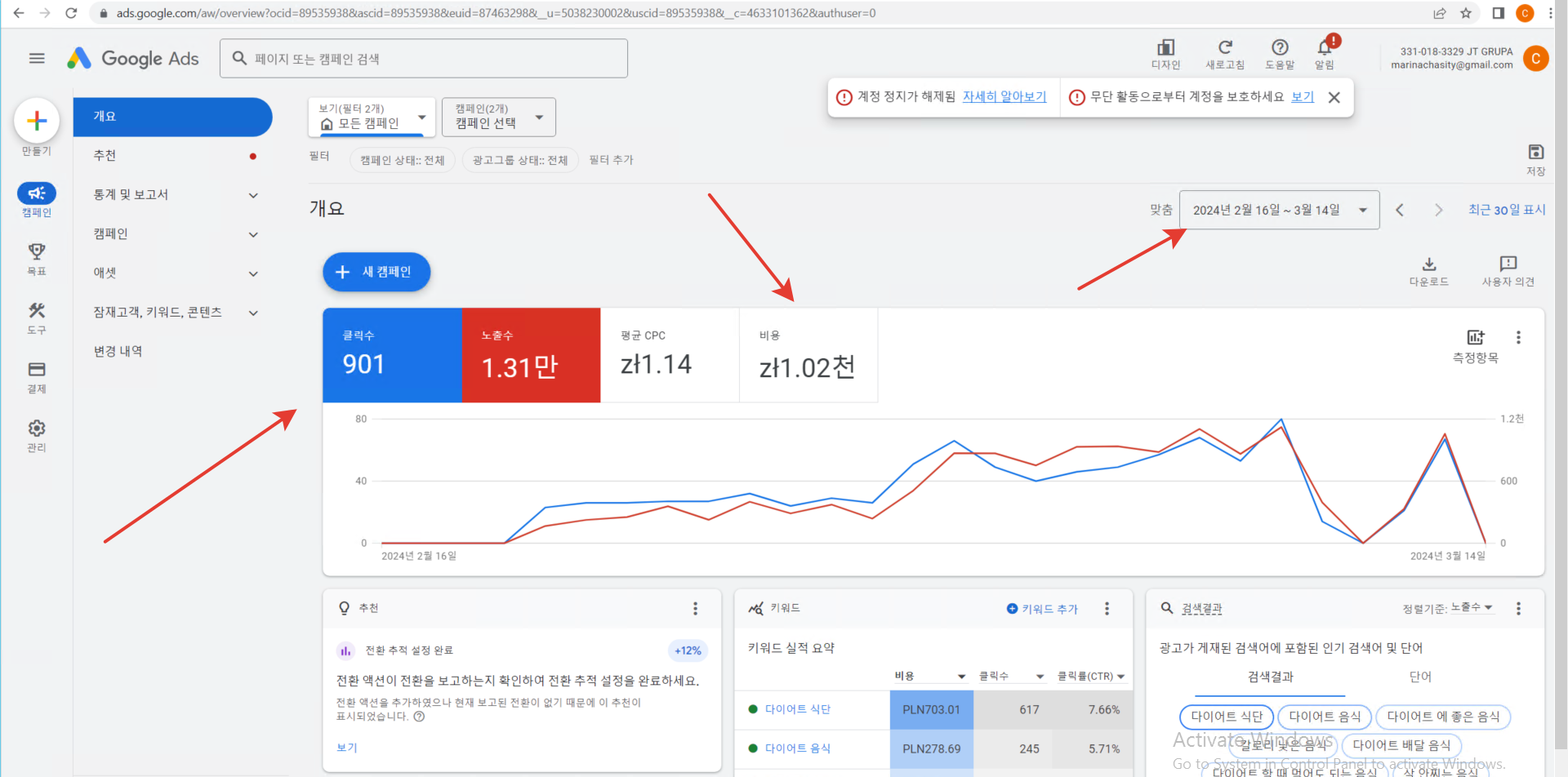Click the 자세히 알아보기 link
1568x777 pixels.
click(1004, 96)
